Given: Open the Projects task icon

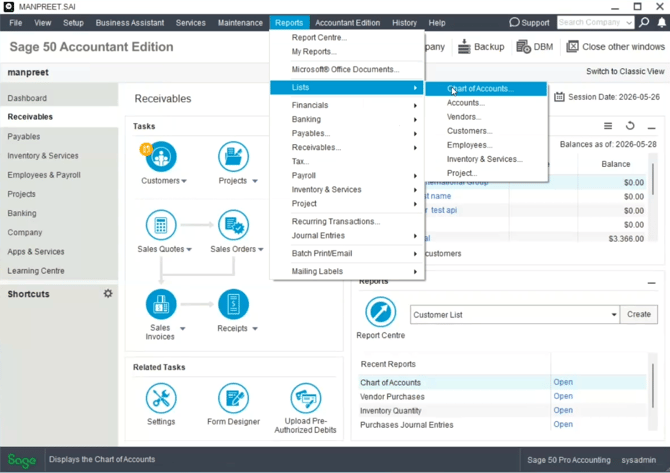Looking at the screenshot, I should click(233, 156).
